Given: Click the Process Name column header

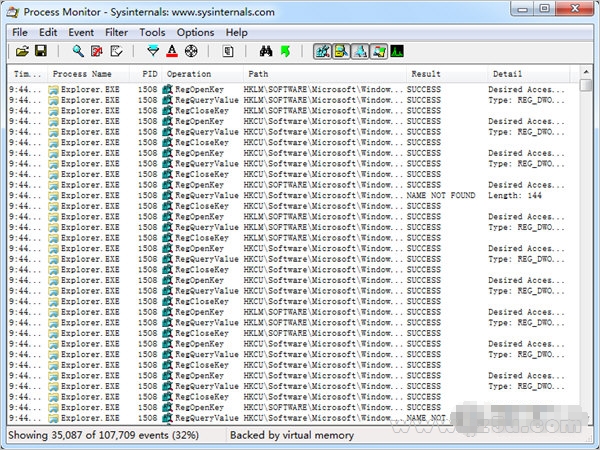Looking at the screenshot, I should pos(88,74).
